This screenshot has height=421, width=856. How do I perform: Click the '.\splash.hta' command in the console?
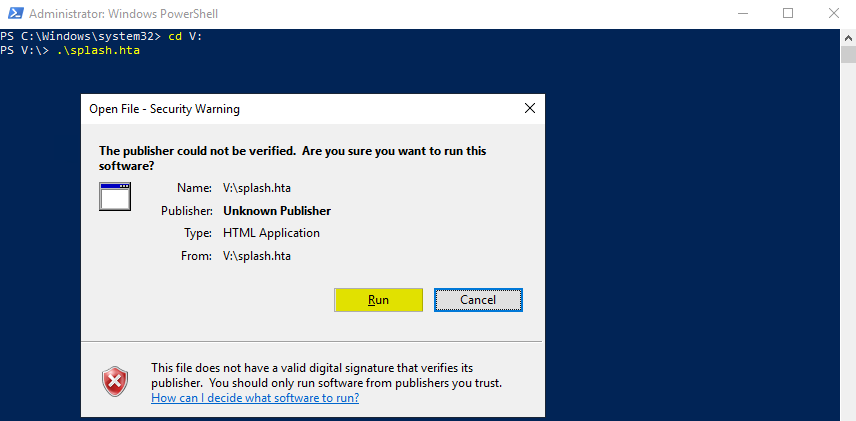click(98, 50)
